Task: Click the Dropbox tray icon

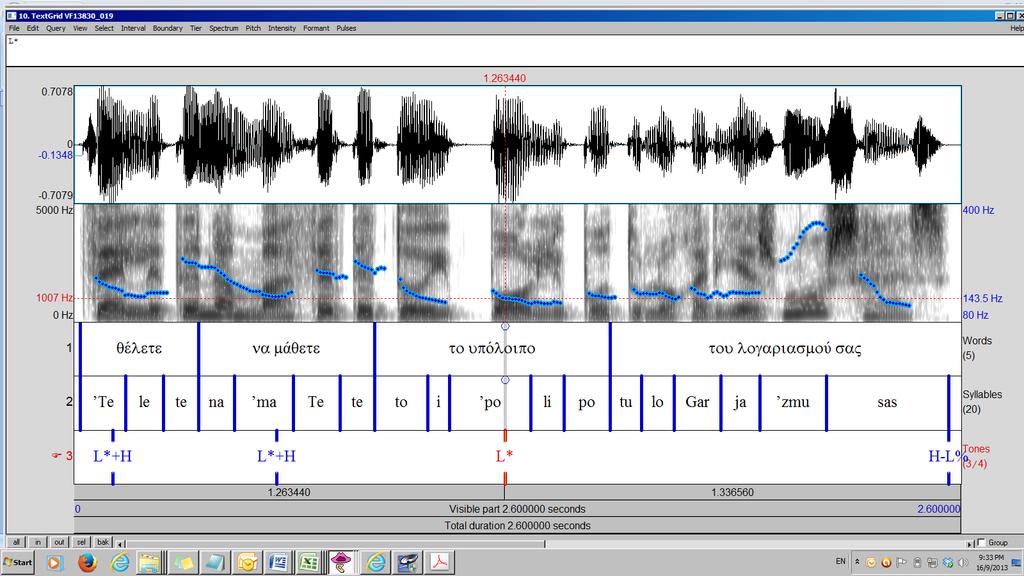Action: (x=948, y=562)
